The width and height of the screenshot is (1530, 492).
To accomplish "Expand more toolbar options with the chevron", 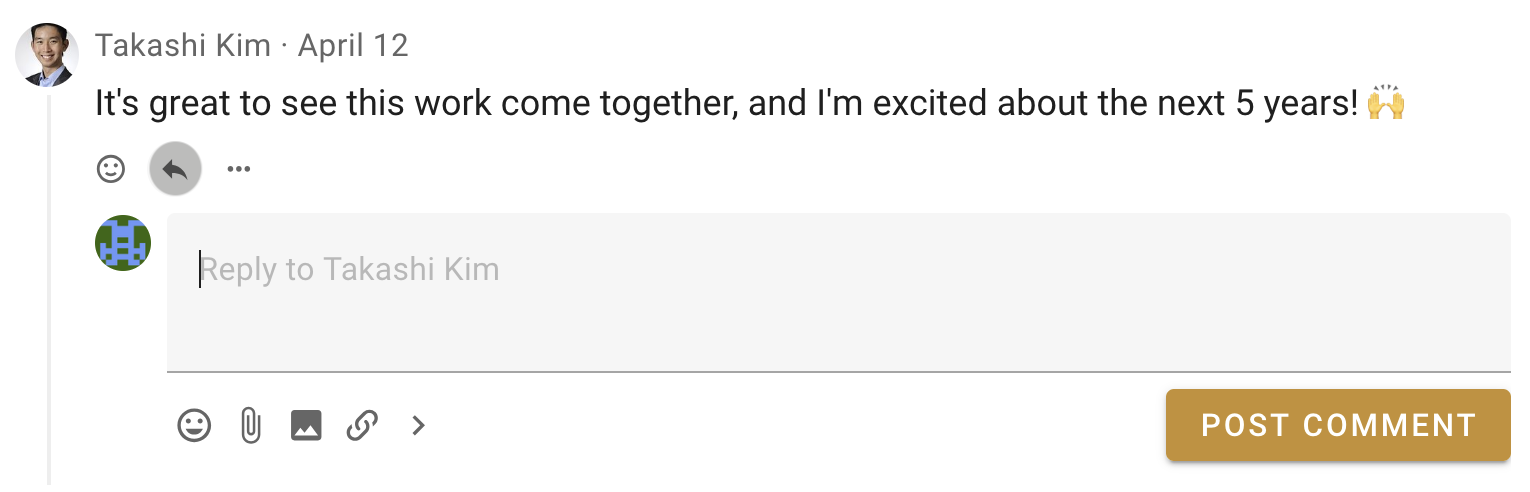I will tap(419, 426).
